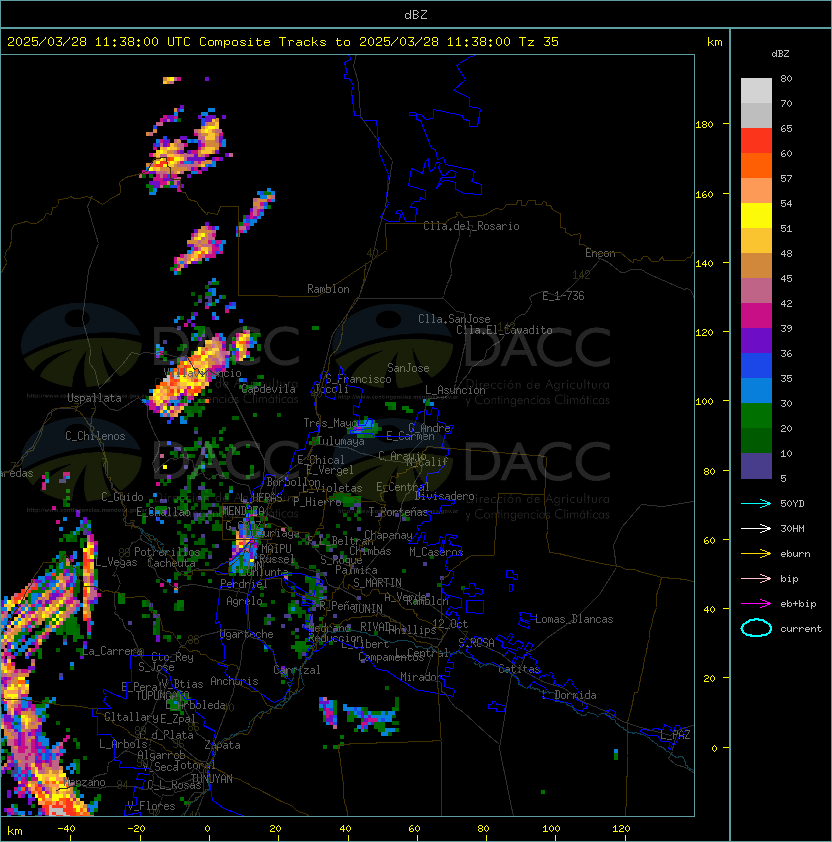Click the 'Ugarteche' label on the map
The width and height of the screenshot is (832, 842).
click(x=247, y=634)
